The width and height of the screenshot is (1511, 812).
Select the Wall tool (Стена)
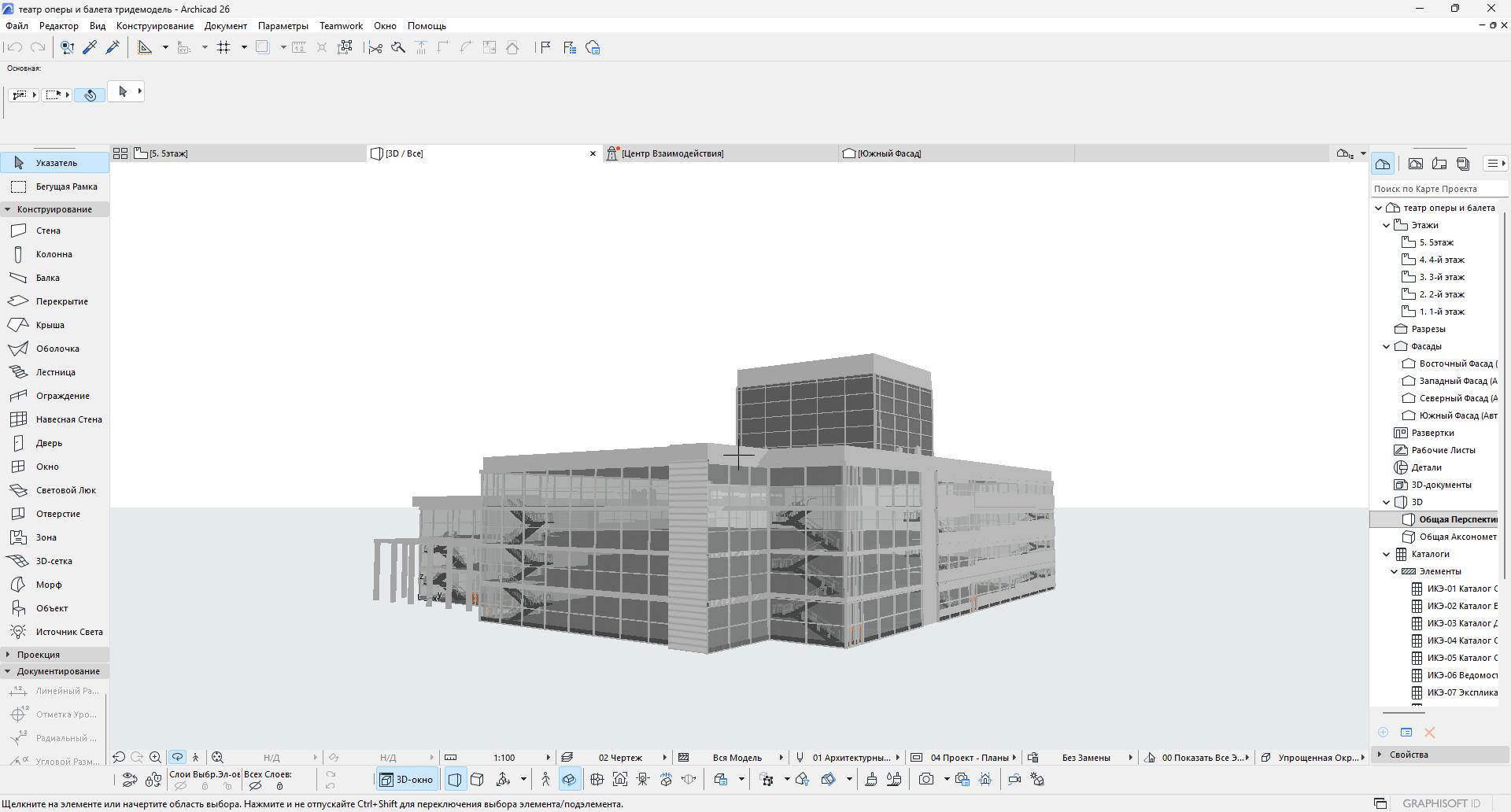(x=47, y=231)
